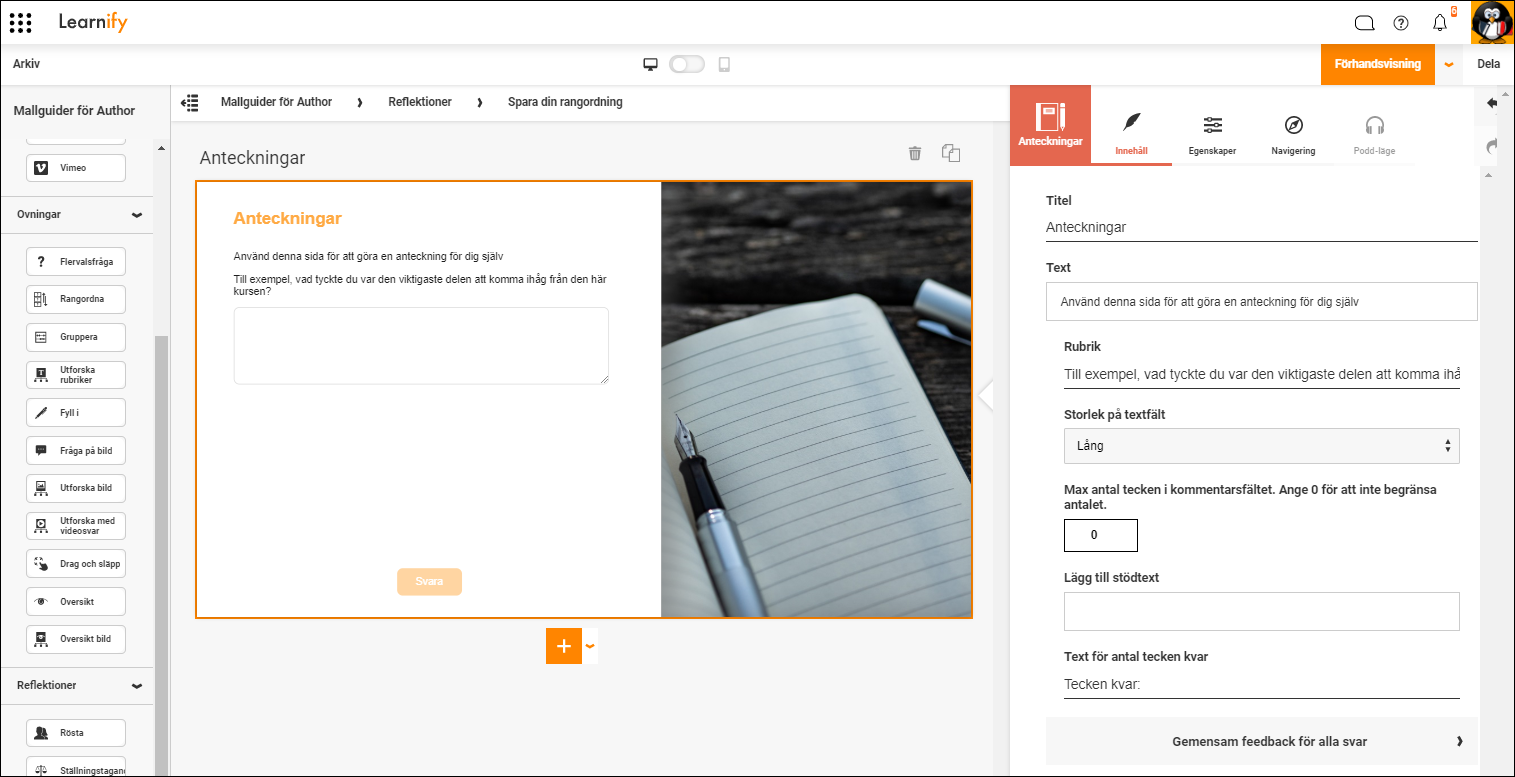Expand Gemensam feedback för alla svar
The height and width of the screenshot is (777, 1515).
[1261, 742]
